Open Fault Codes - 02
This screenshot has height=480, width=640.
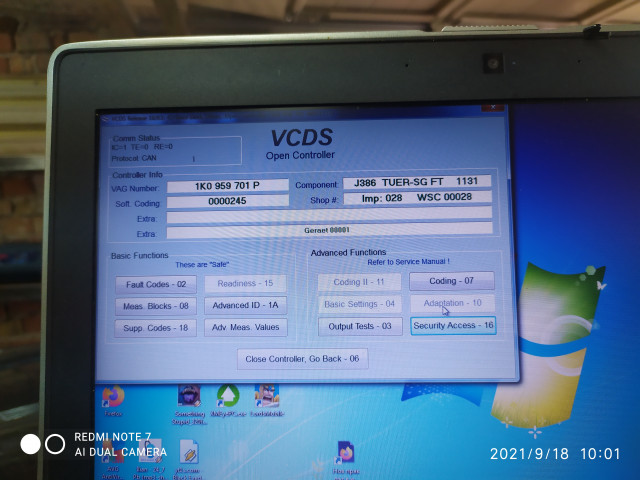pos(156,284)
